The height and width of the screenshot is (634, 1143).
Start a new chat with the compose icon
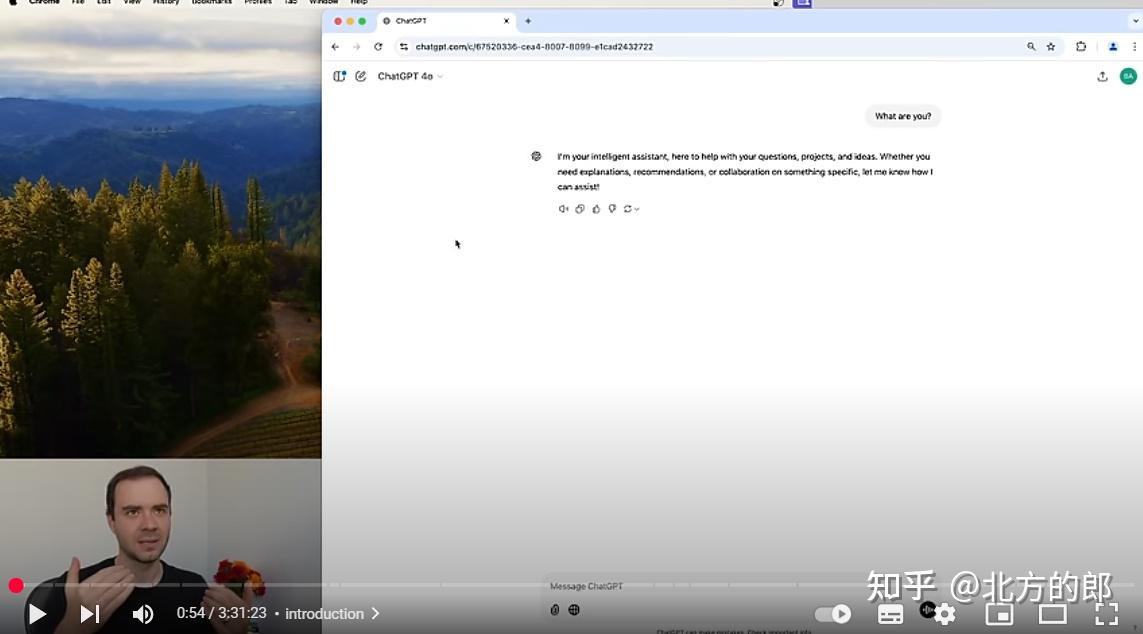click(360, 75)
